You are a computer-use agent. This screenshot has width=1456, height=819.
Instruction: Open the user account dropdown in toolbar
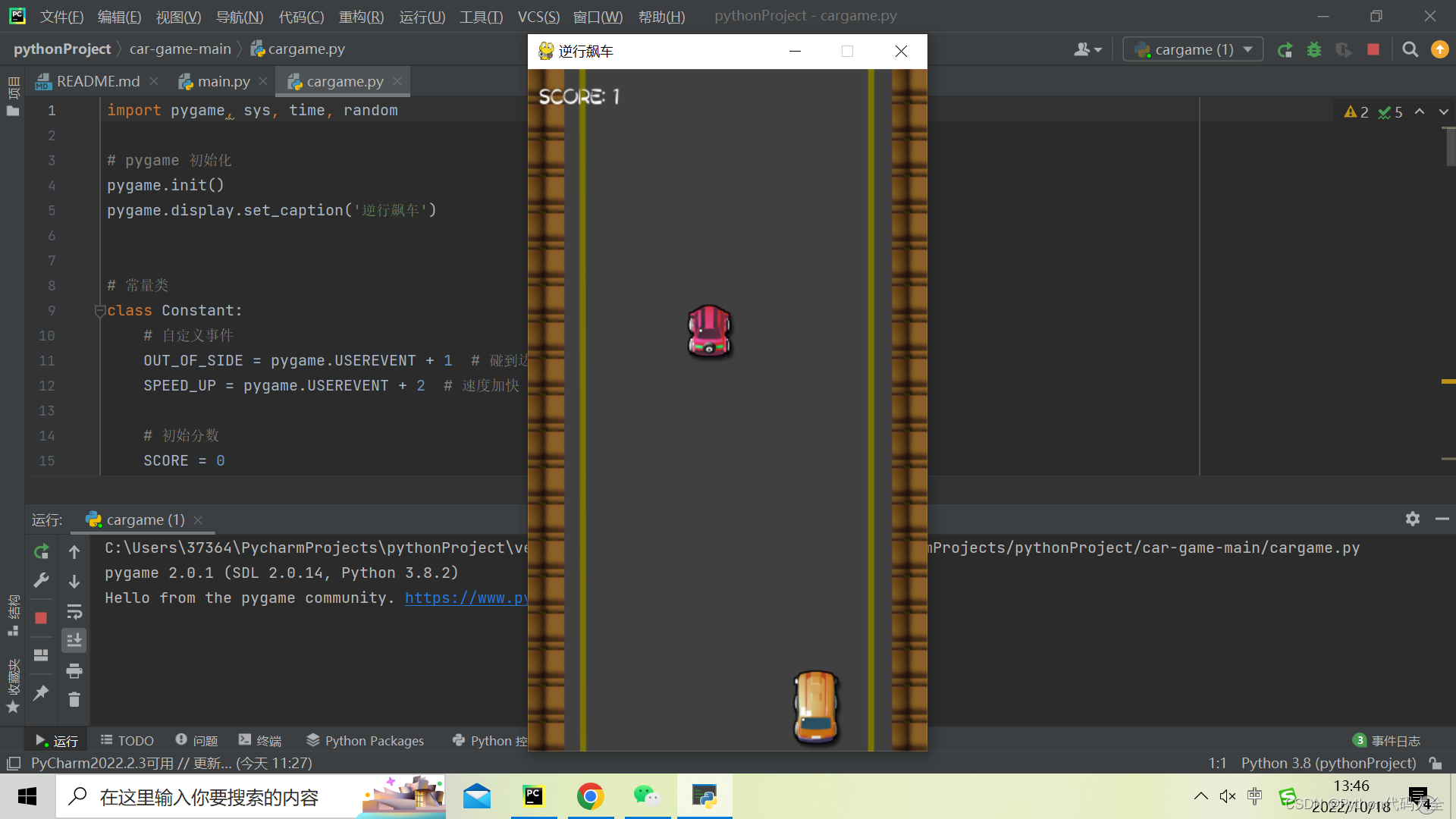(1087, 50)
